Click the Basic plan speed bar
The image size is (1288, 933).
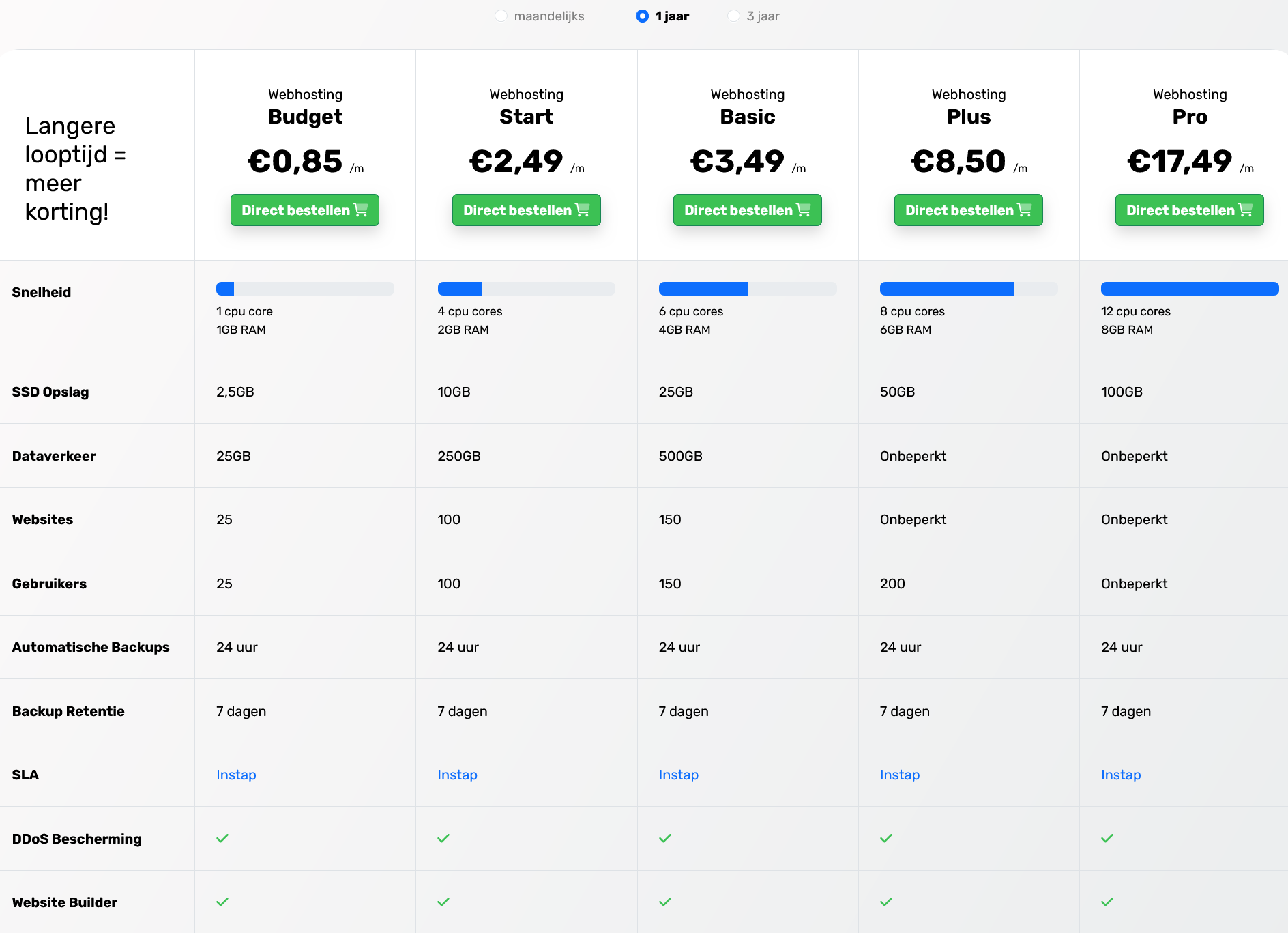[x=748, y=289]
